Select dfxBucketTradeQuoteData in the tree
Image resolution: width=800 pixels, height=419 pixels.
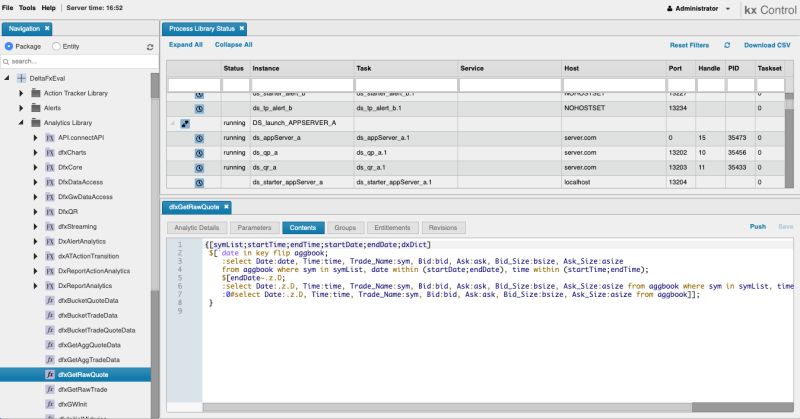[96, 330]
